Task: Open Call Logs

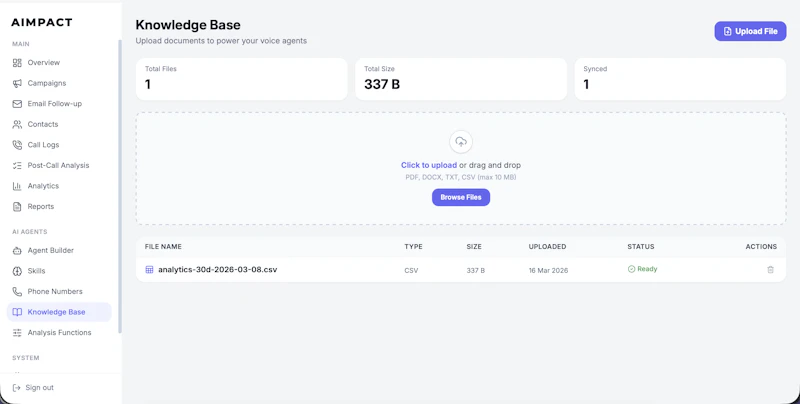Action: (x=59, y=145)
